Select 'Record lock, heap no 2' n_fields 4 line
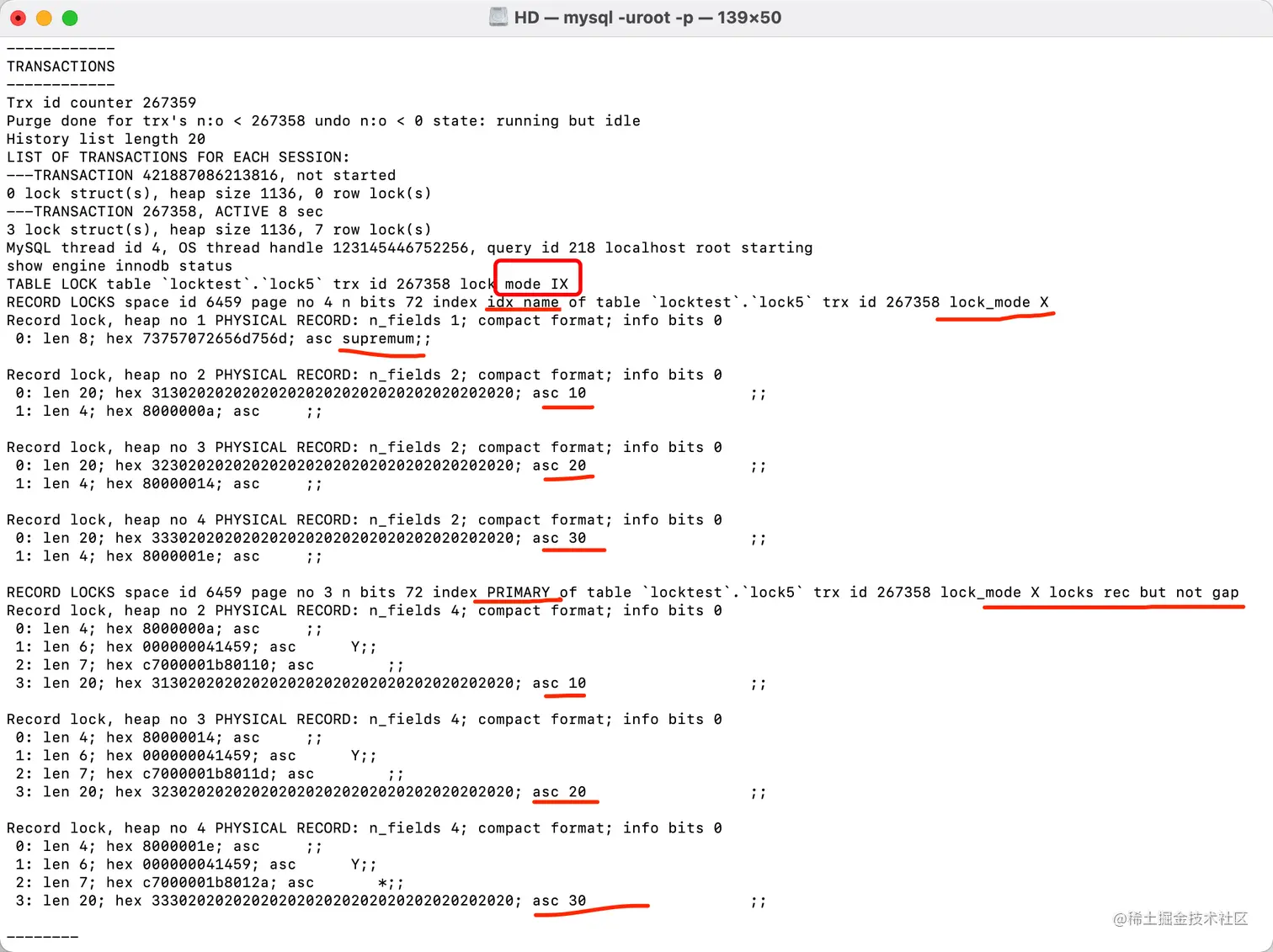This screenshot has width=1273, height=952. point(365,611)
